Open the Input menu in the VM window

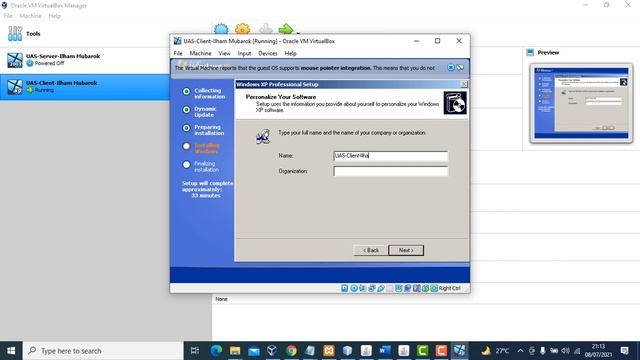point(244,53)
